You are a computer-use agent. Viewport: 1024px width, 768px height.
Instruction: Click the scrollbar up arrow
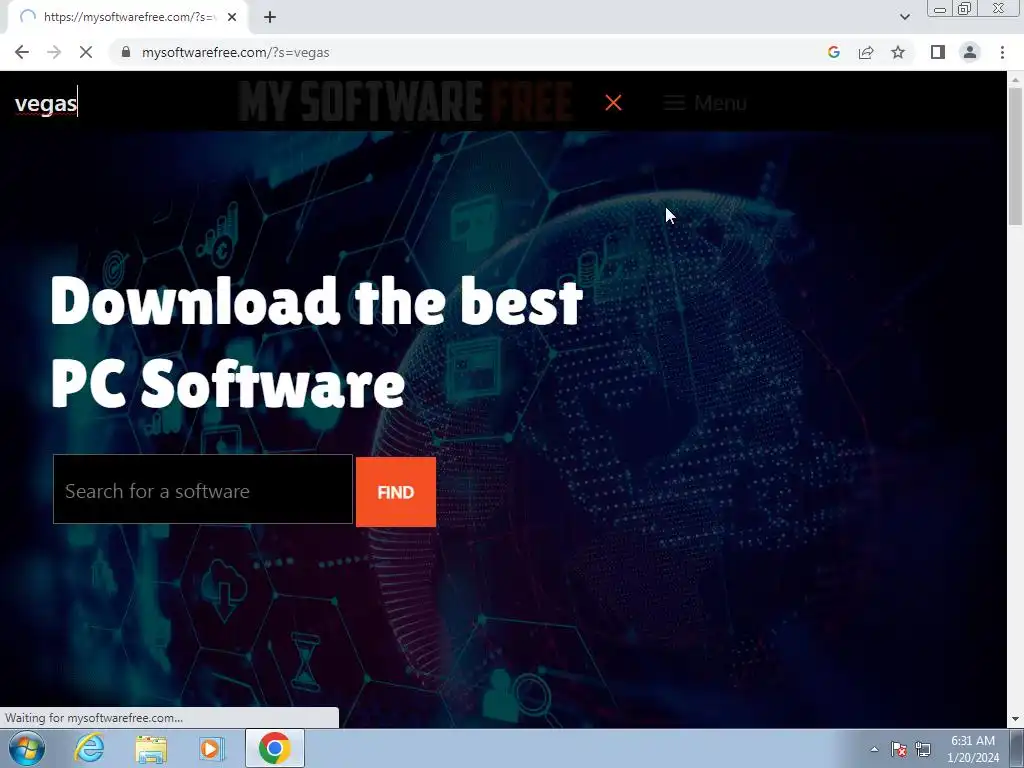pos(1015,79)
